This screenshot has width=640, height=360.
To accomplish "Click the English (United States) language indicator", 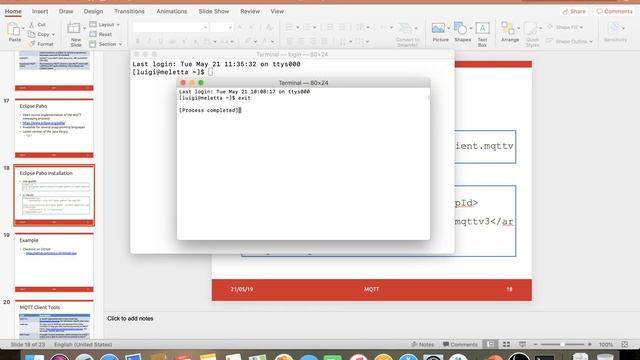I will [83, 344].
